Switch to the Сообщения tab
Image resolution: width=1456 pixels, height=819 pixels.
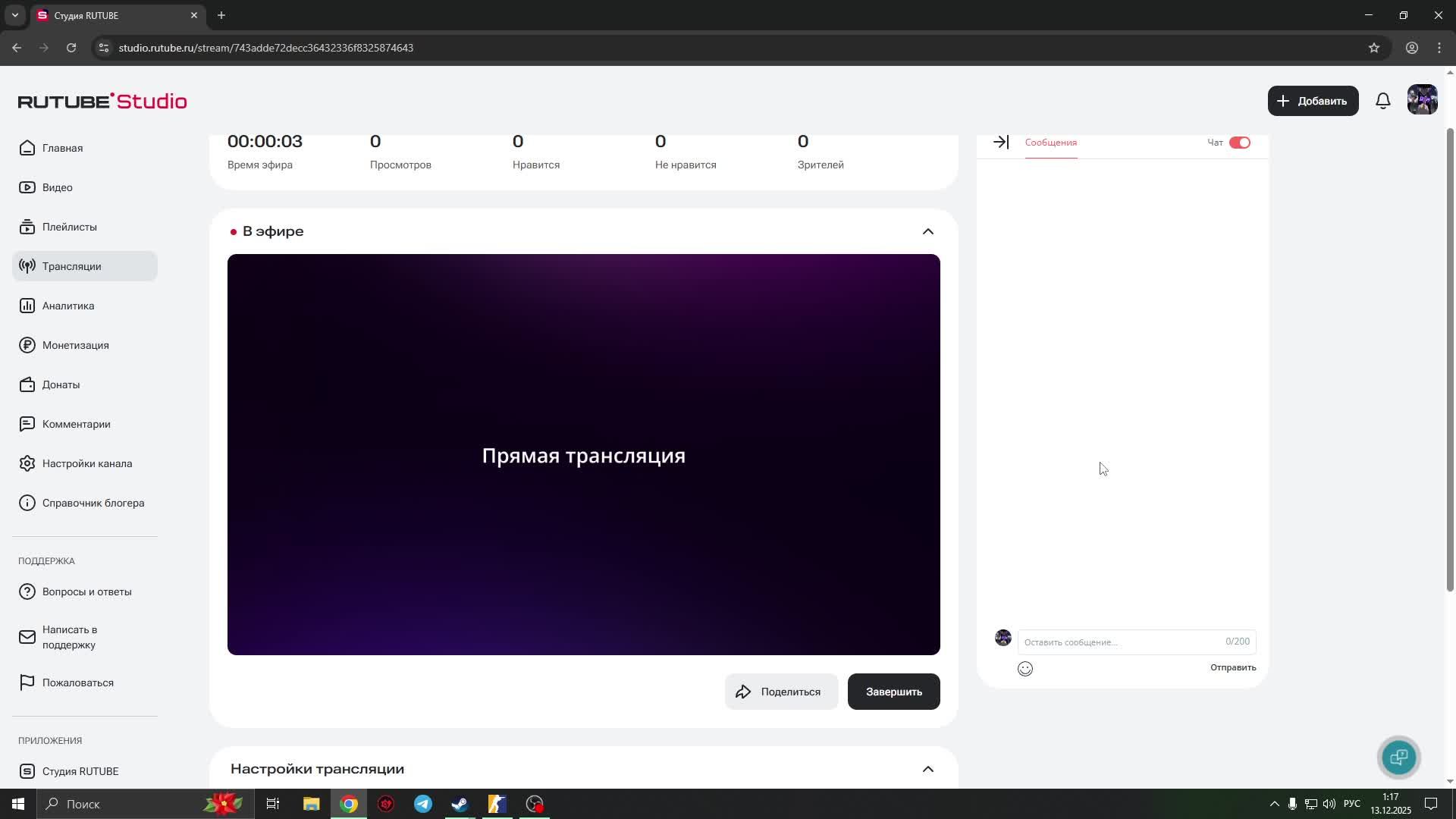click(x=1050, y=143)
